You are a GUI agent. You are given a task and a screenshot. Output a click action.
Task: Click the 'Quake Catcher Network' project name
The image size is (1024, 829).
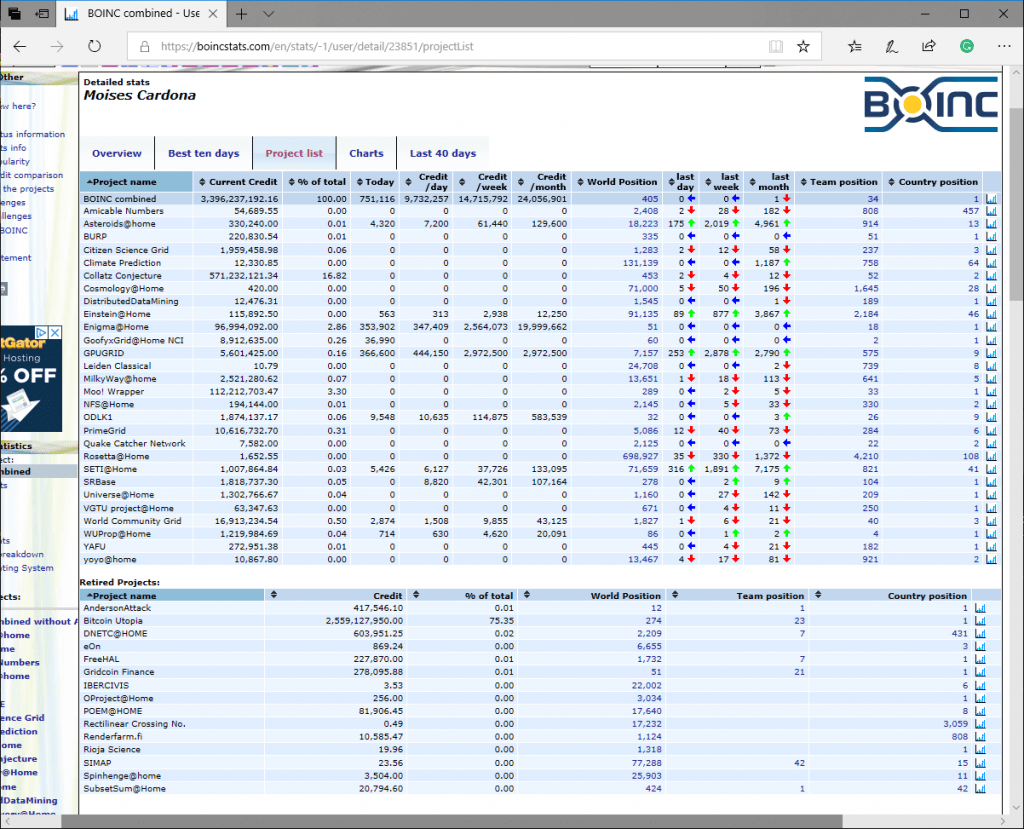(134, 444)
